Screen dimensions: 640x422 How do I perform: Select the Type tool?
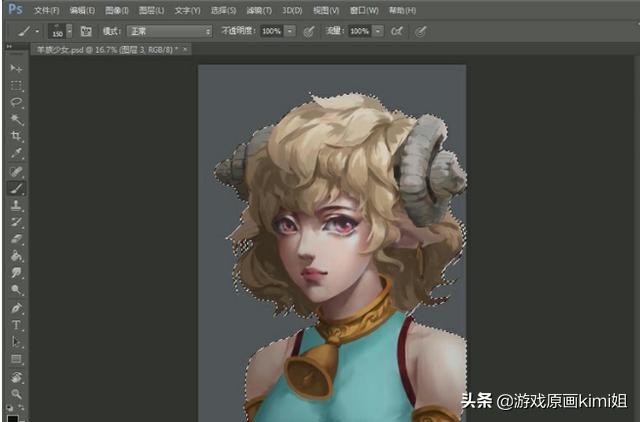16,325
